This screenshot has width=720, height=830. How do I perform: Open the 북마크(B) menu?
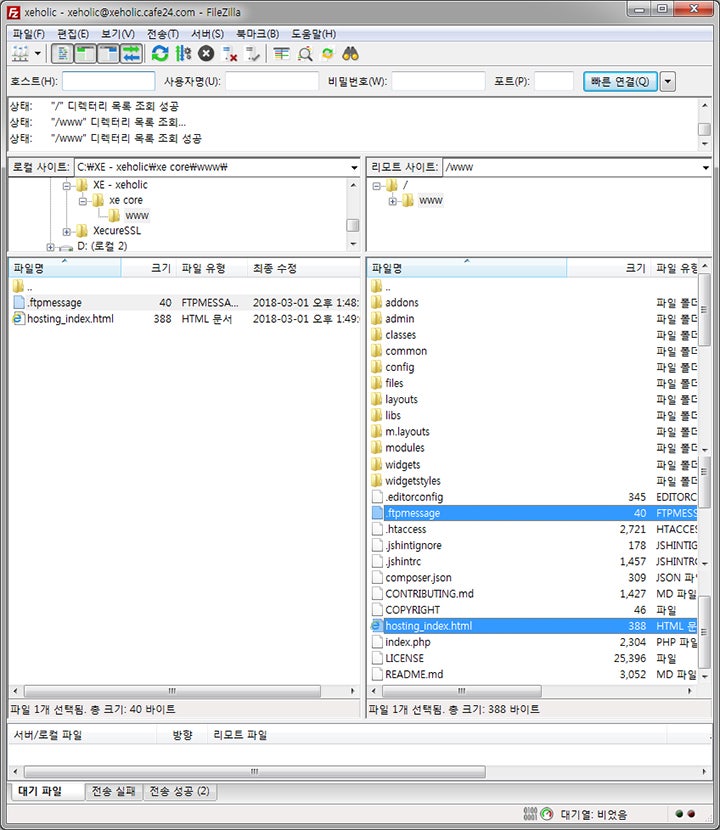click(257, 34)
